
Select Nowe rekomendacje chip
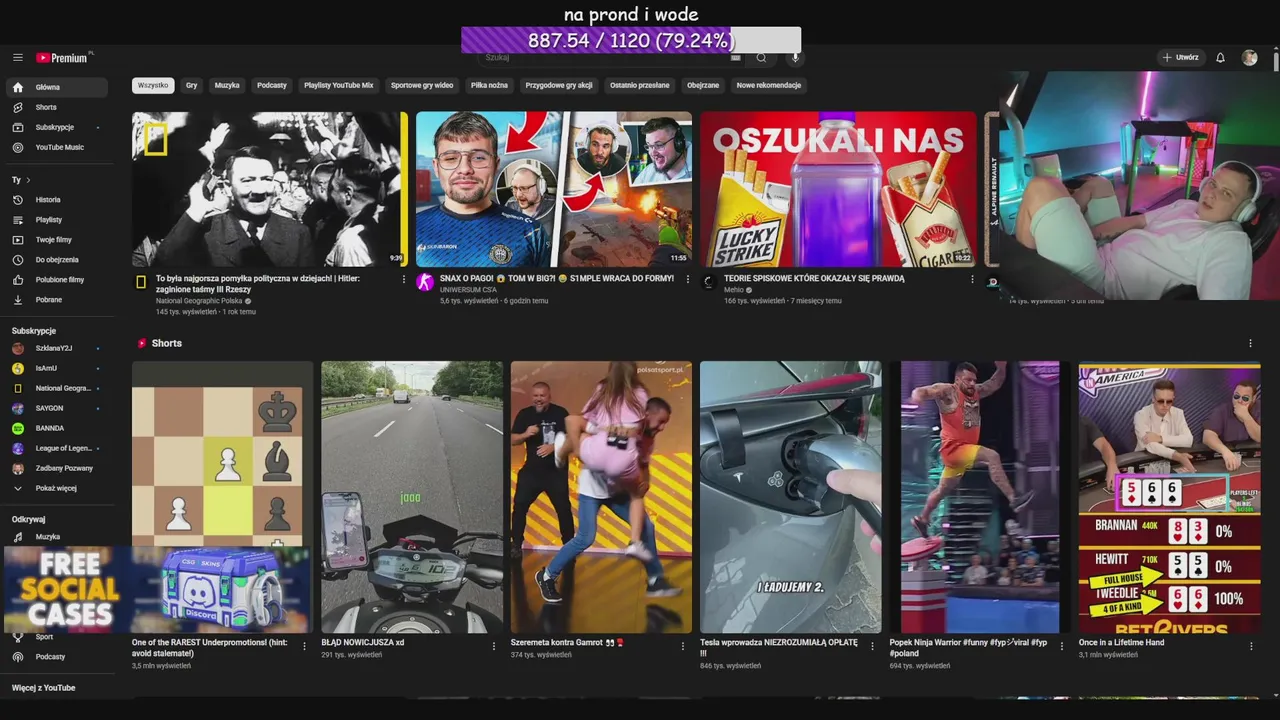[x=769, y=85]
